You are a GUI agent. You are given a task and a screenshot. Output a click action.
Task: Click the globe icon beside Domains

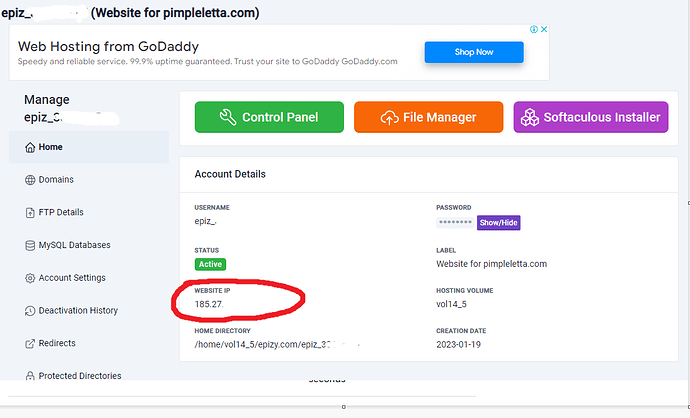[x=29, y=180]
